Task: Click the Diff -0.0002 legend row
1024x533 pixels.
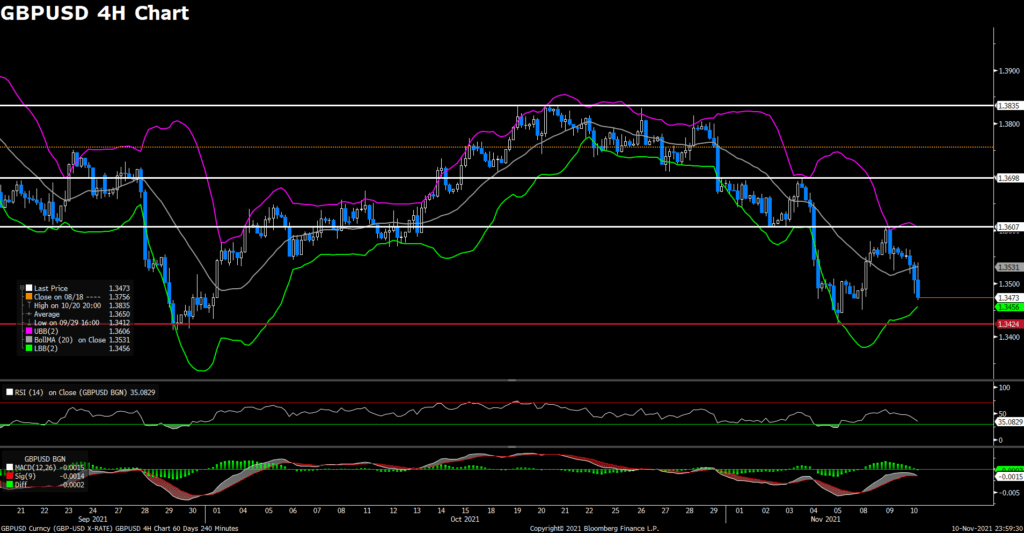Action: pos(45,485)
